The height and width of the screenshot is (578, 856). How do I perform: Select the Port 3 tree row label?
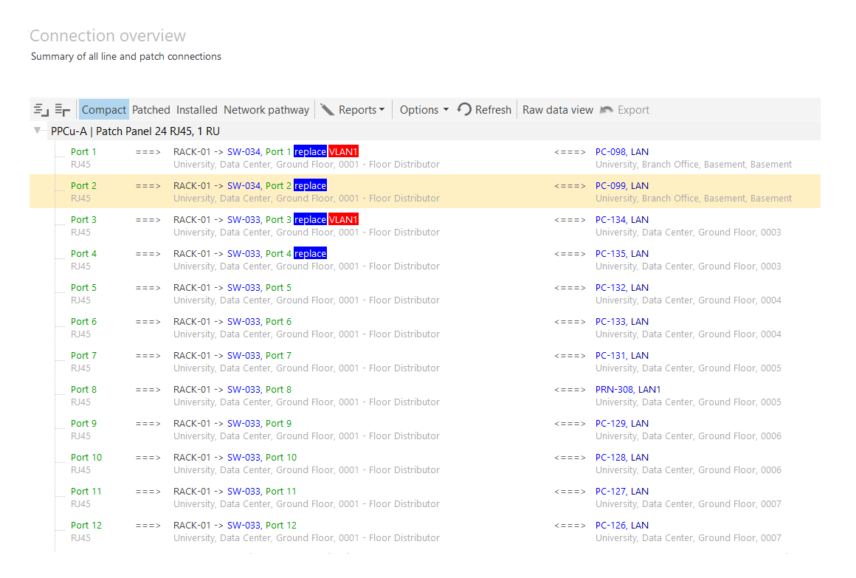[83, 219]
